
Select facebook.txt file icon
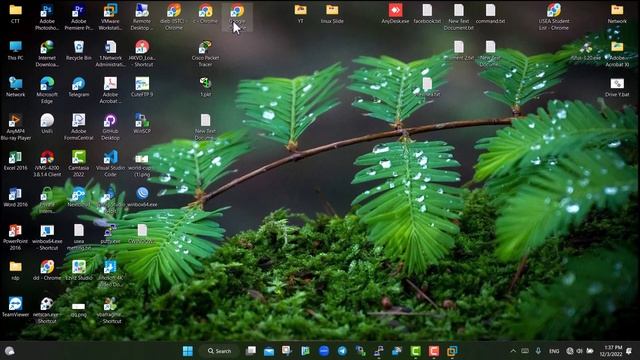(427, 13)
